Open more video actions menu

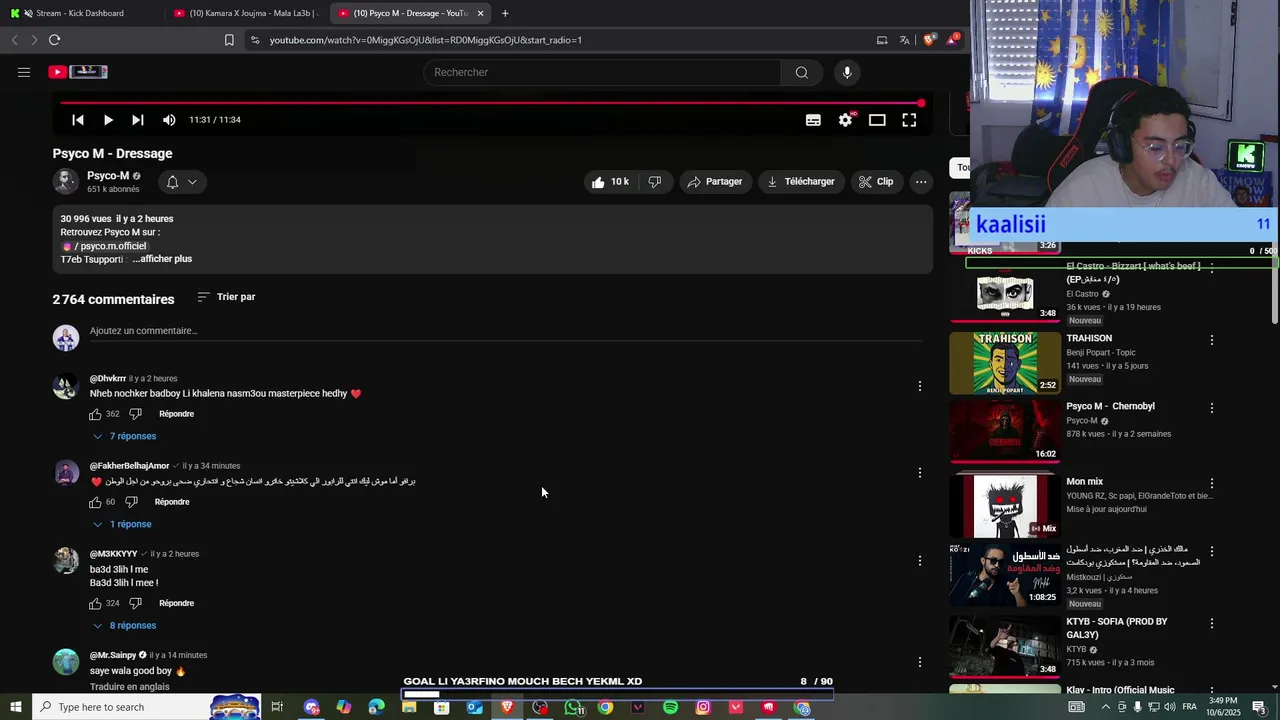click(x=921, y=182)
